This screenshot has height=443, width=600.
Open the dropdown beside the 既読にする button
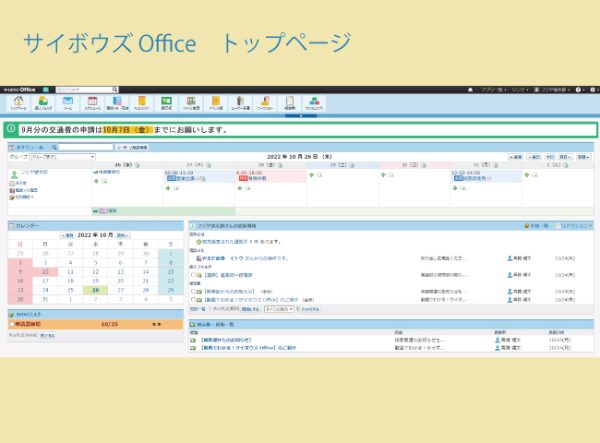[x=279, y=309]
